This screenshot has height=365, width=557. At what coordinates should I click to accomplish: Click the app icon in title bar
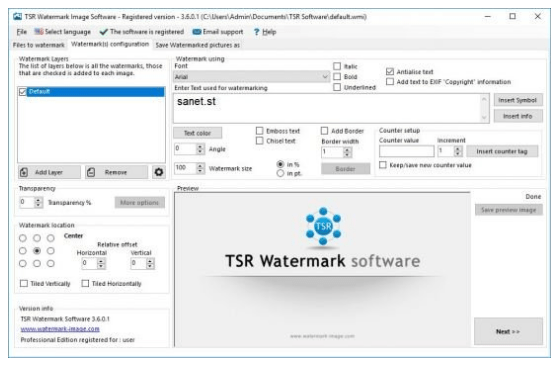point(17,16)
